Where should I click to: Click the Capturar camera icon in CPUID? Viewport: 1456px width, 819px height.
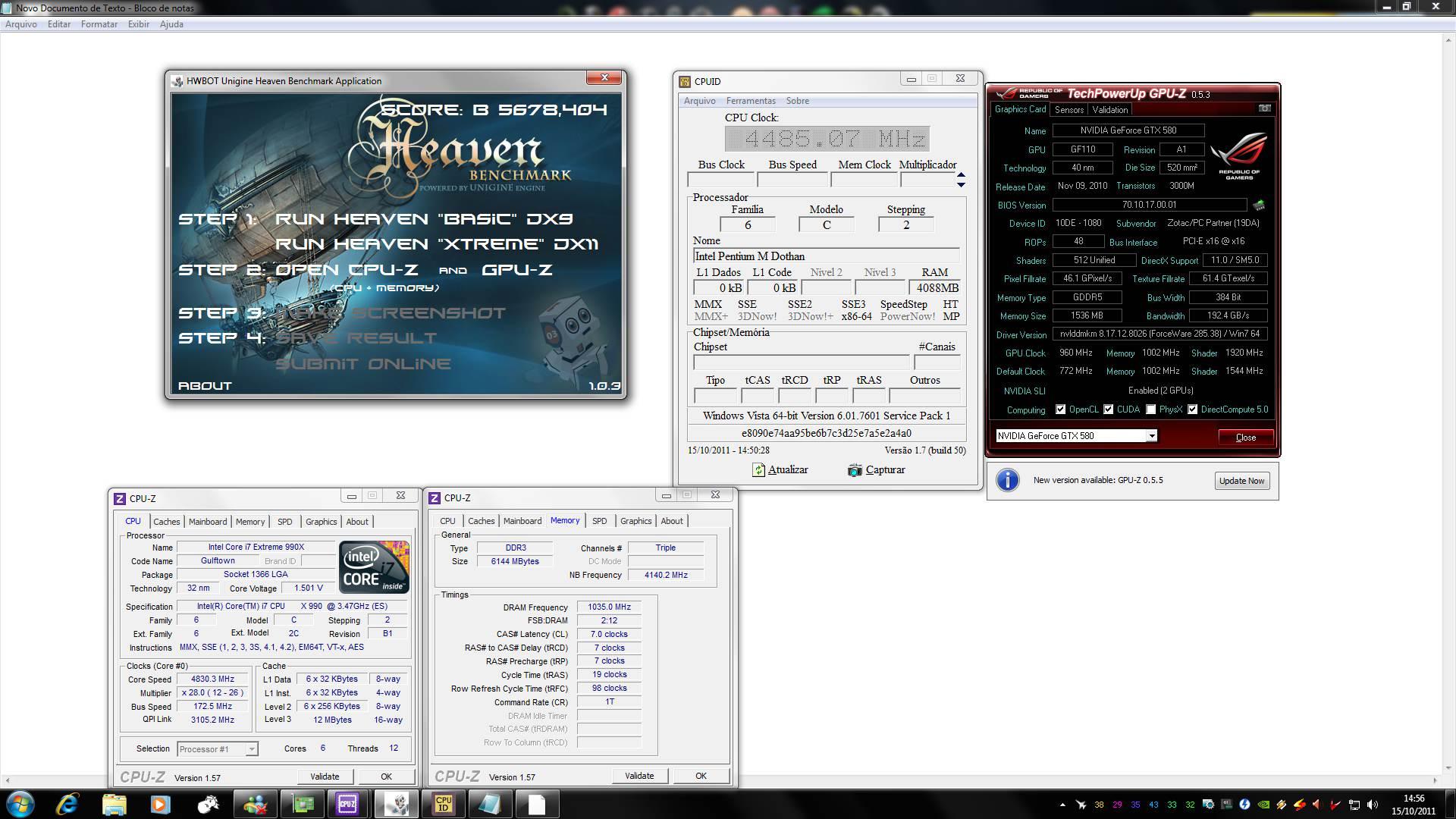(x=855, y=469)
